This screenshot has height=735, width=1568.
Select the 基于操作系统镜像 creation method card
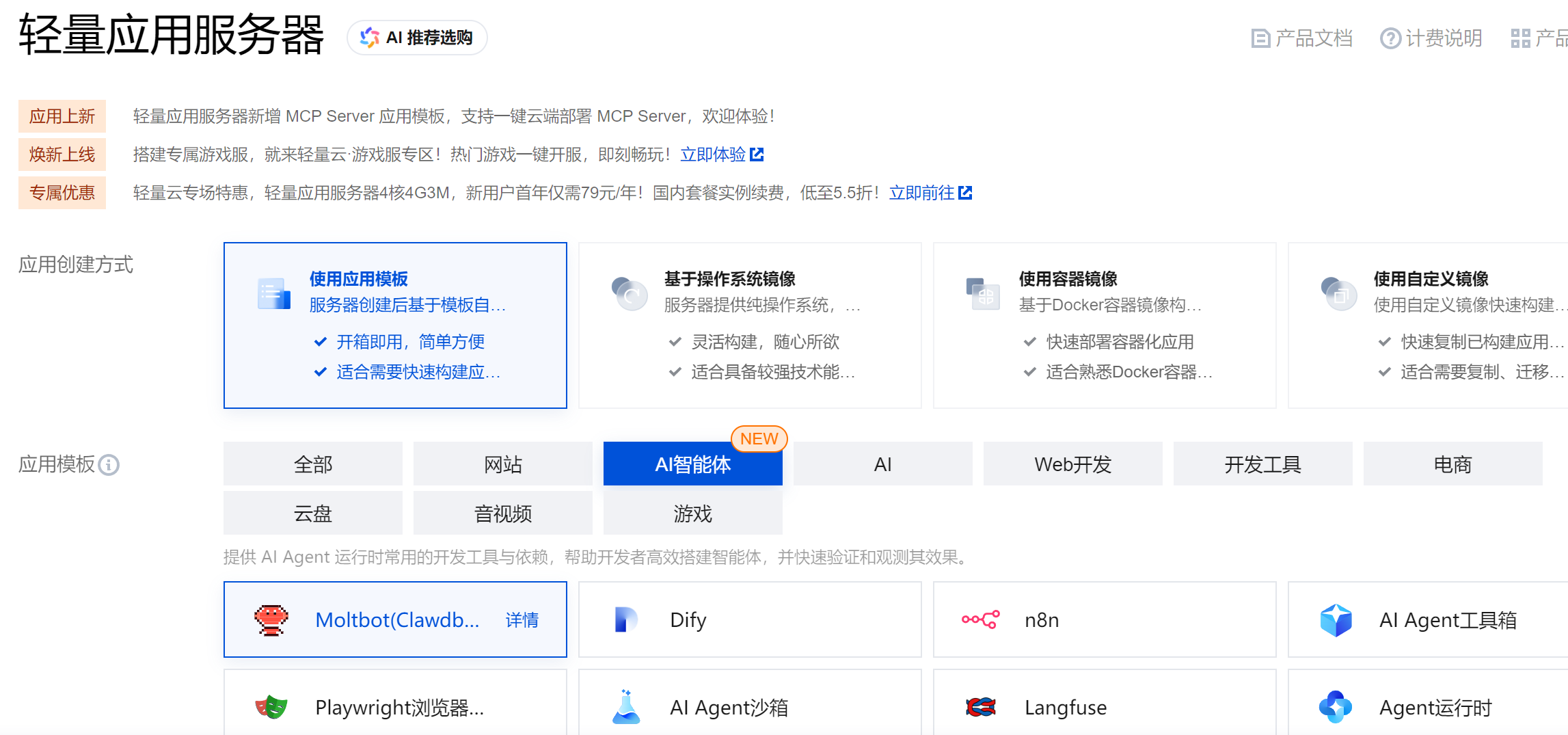750,325
